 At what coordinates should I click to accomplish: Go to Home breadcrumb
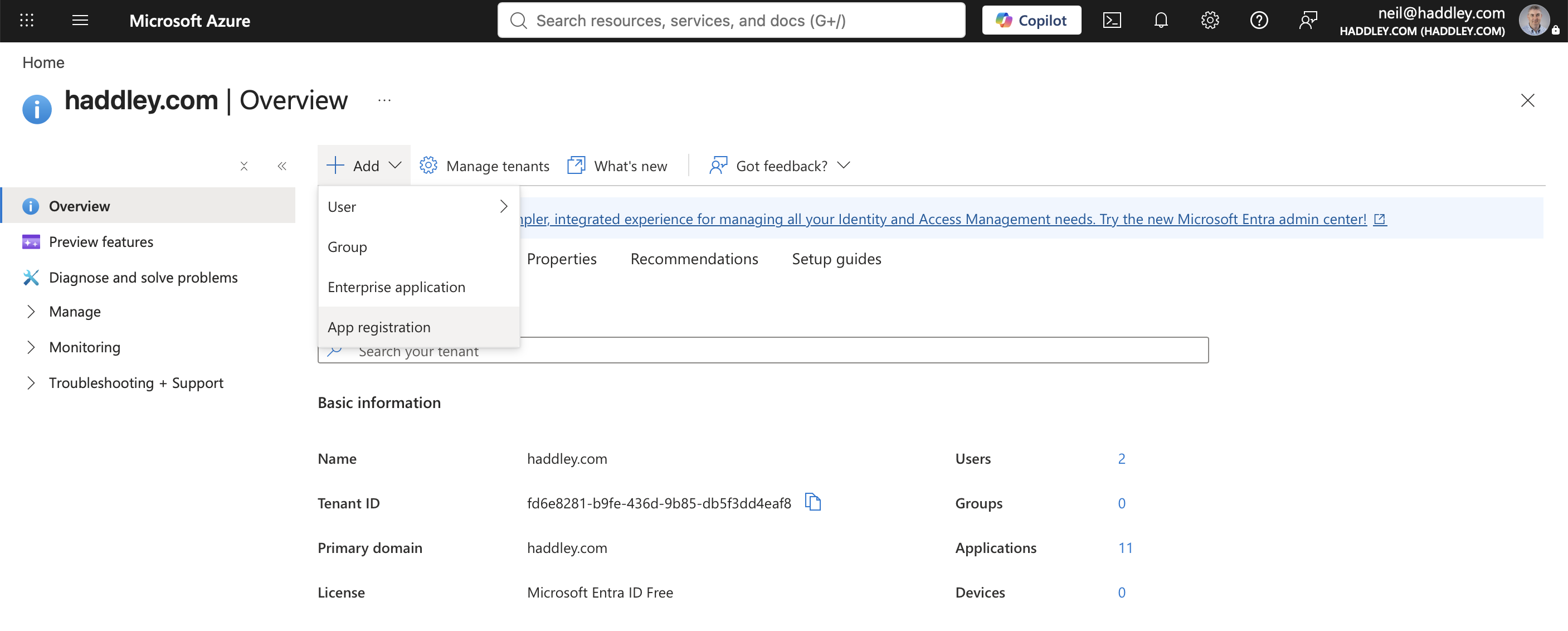pyautogui.click(x=43, y=62)
